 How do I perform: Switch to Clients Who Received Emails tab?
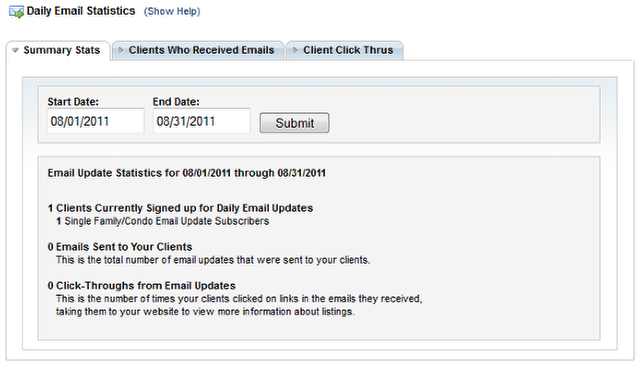click(x=198, y=51)
